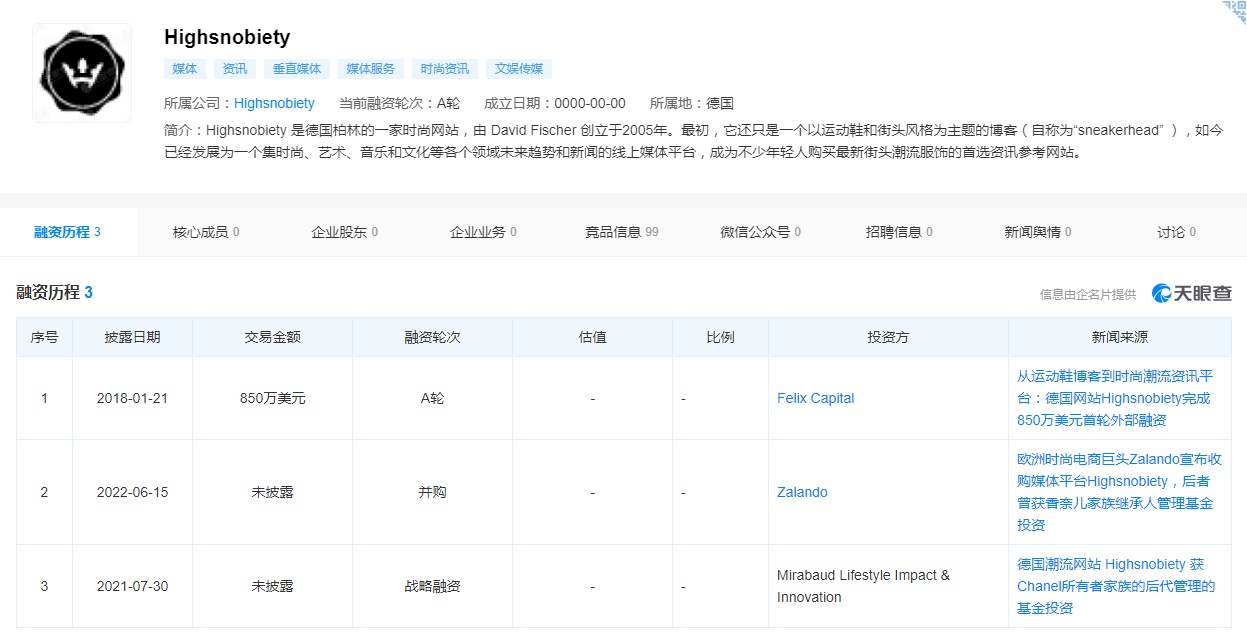Click the 所属地：德国 text
The width and height of the screenshot is (1247, 636).
click(692, 103)
